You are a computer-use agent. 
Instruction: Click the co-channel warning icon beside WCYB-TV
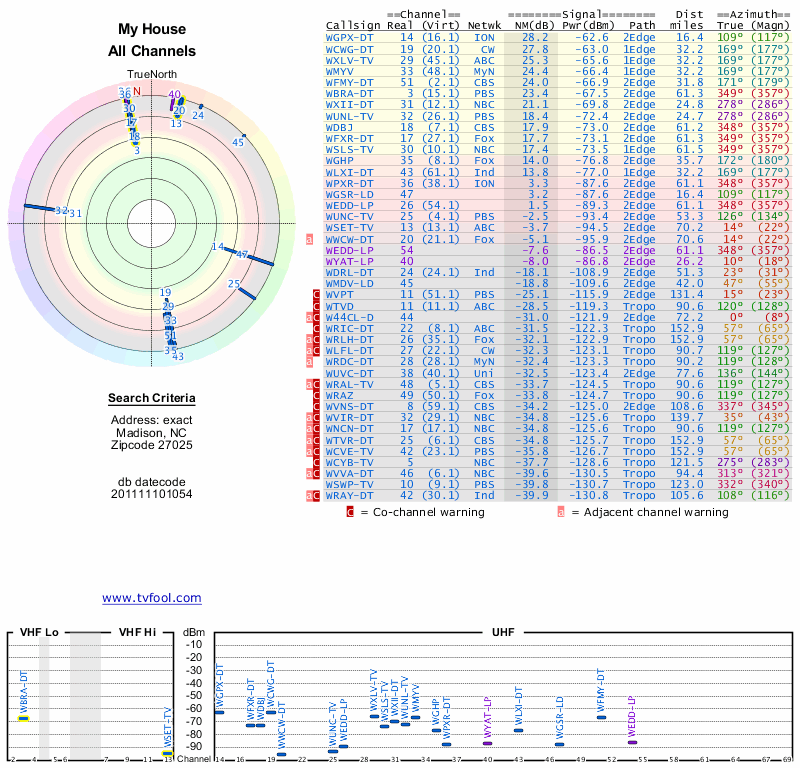point(318,462)
